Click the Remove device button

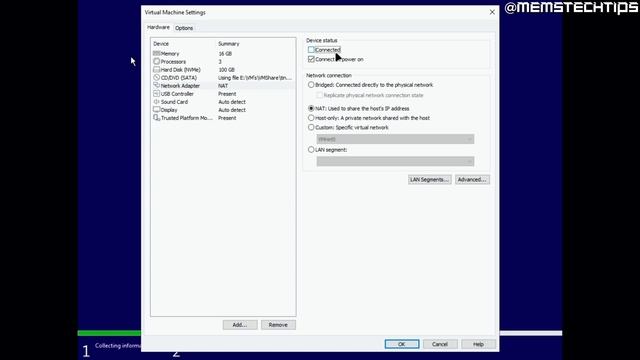pyautogui.click(x=278, y=325)
